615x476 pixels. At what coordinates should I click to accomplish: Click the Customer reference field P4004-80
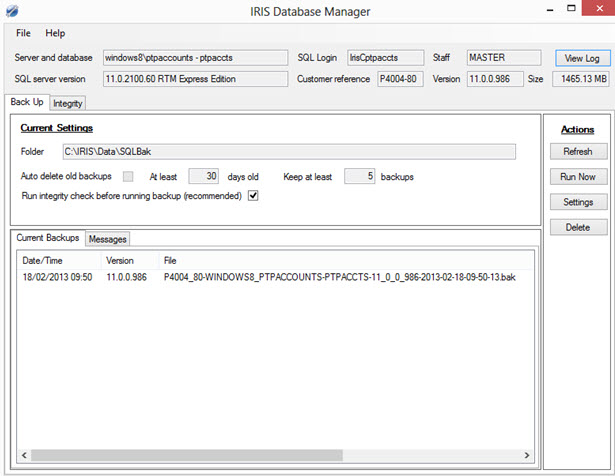point(400,79)
